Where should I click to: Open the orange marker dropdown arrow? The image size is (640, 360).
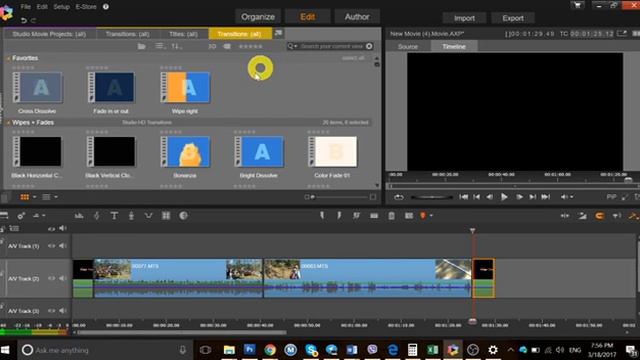click(431, 216)
